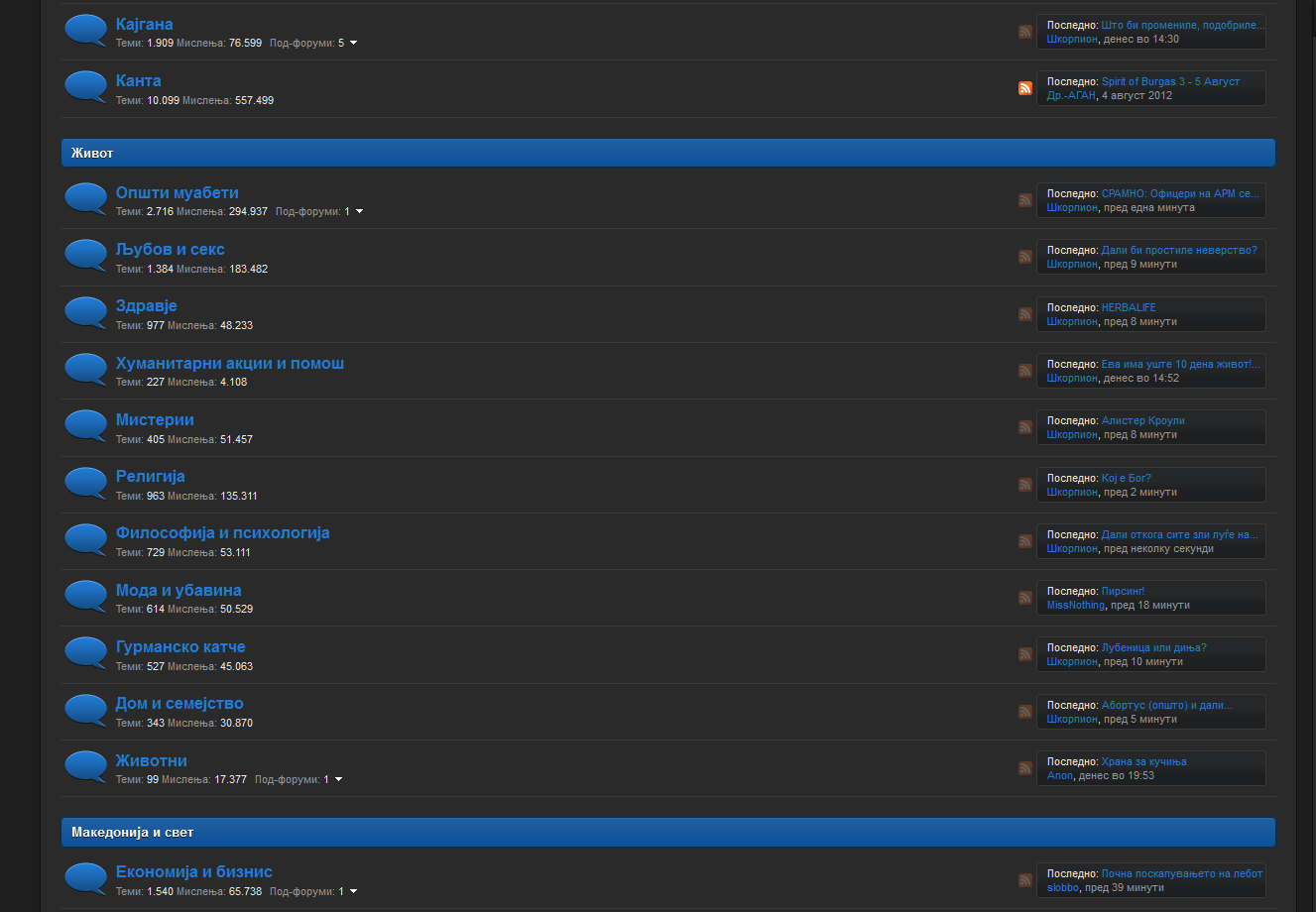The height and width of the screenshot is (912, 1316).
Task: Open last post 'Дали би простиле неверство?'
Action: pyautogui.click(x=1179, y=250)
